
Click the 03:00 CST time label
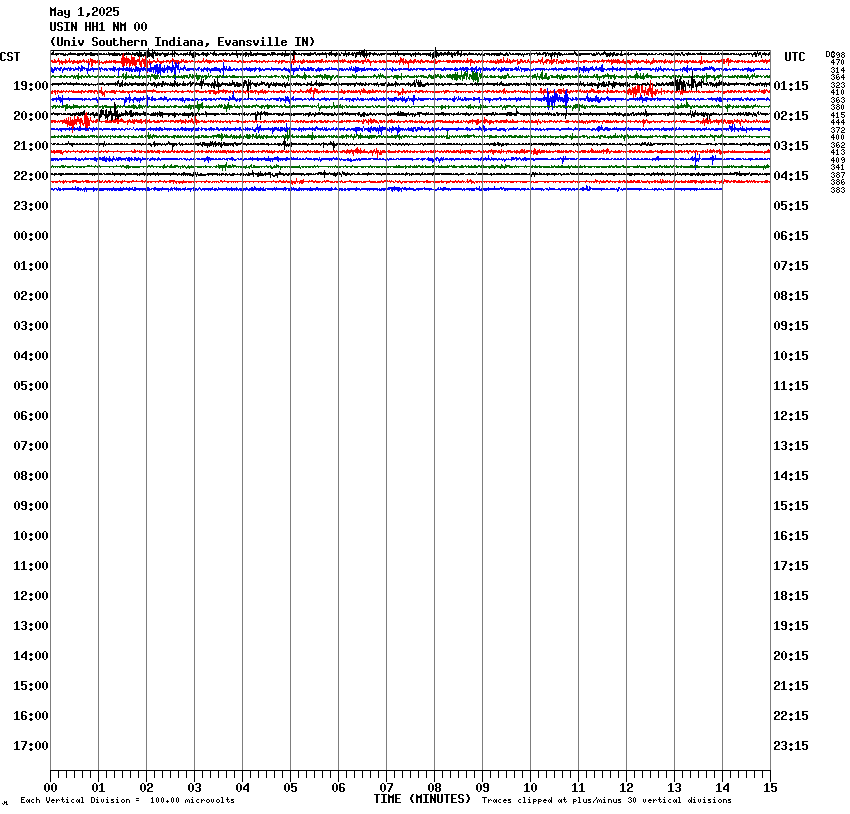coord(31,326)
